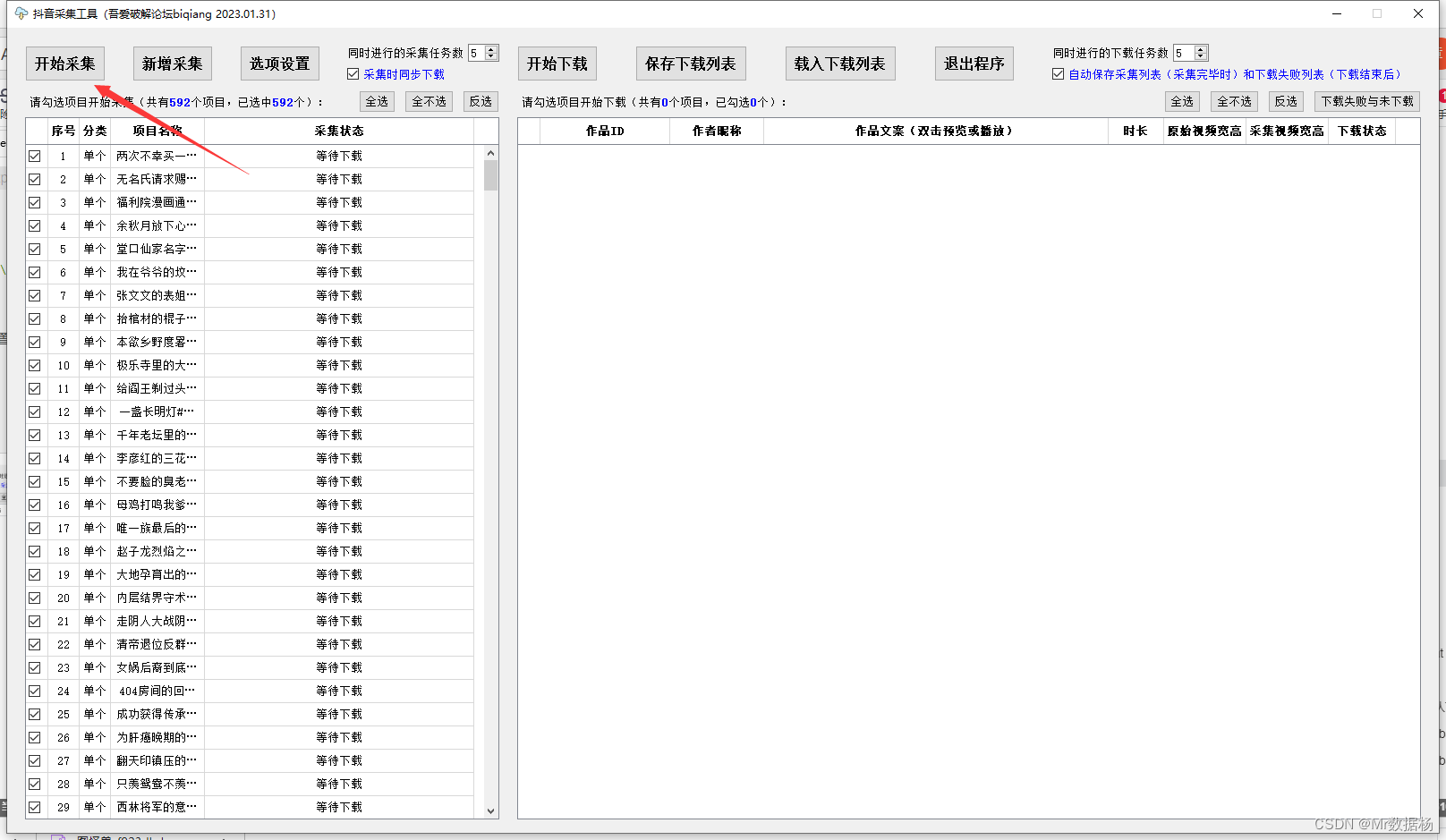
Task: Select the row 本欲乡野度暑…
Action: [x=250, y=342]
